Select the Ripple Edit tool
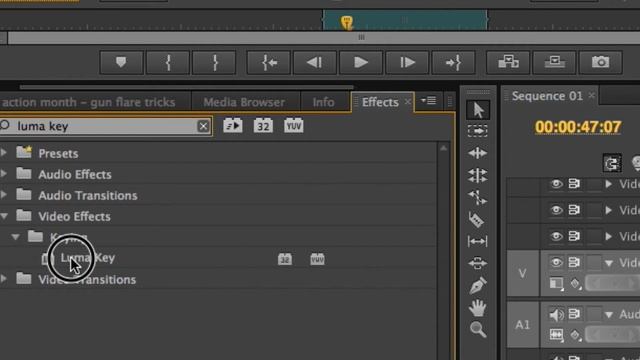The height and width of the screenshot is (360, 640). point(478,153)
